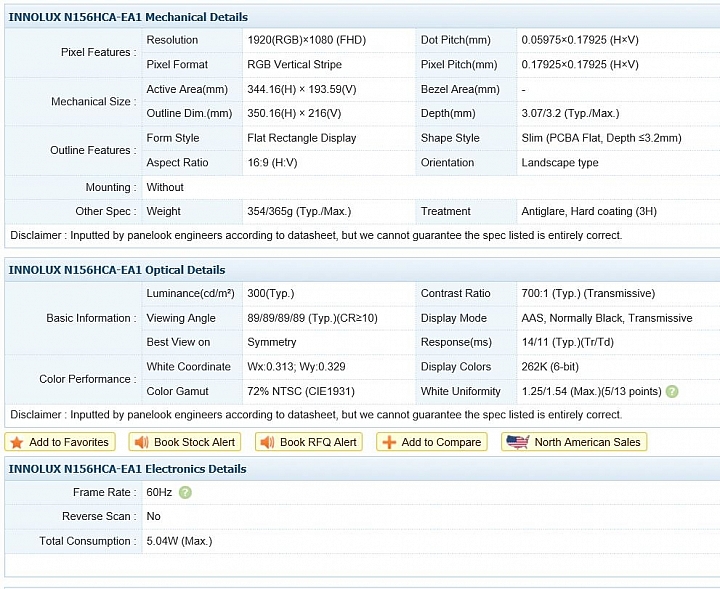Image resolution: width=720 pixels, height=589 pixels.
Task: Open the help icon next to 60Hz Frame Rate
Action: (x=185, y=493)
